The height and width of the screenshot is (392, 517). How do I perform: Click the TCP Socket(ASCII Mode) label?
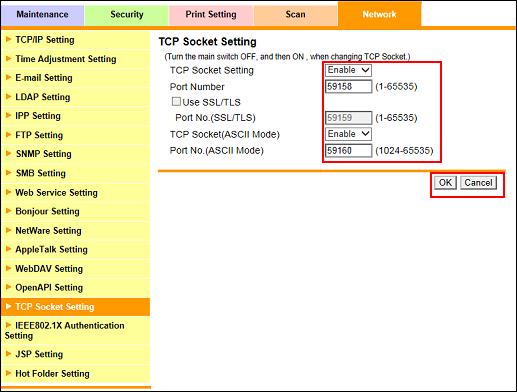pyautogui.click(x=225, y=134)
